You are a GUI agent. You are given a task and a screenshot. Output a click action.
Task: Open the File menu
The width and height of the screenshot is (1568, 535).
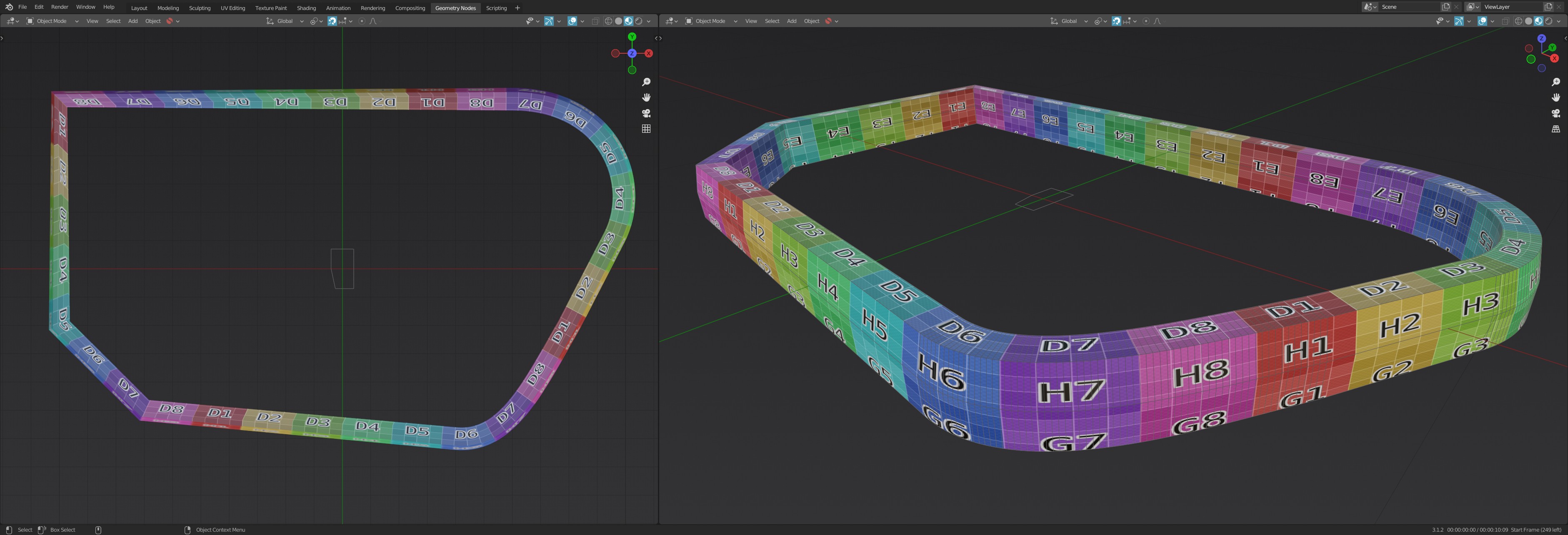(x=23, y=7)
